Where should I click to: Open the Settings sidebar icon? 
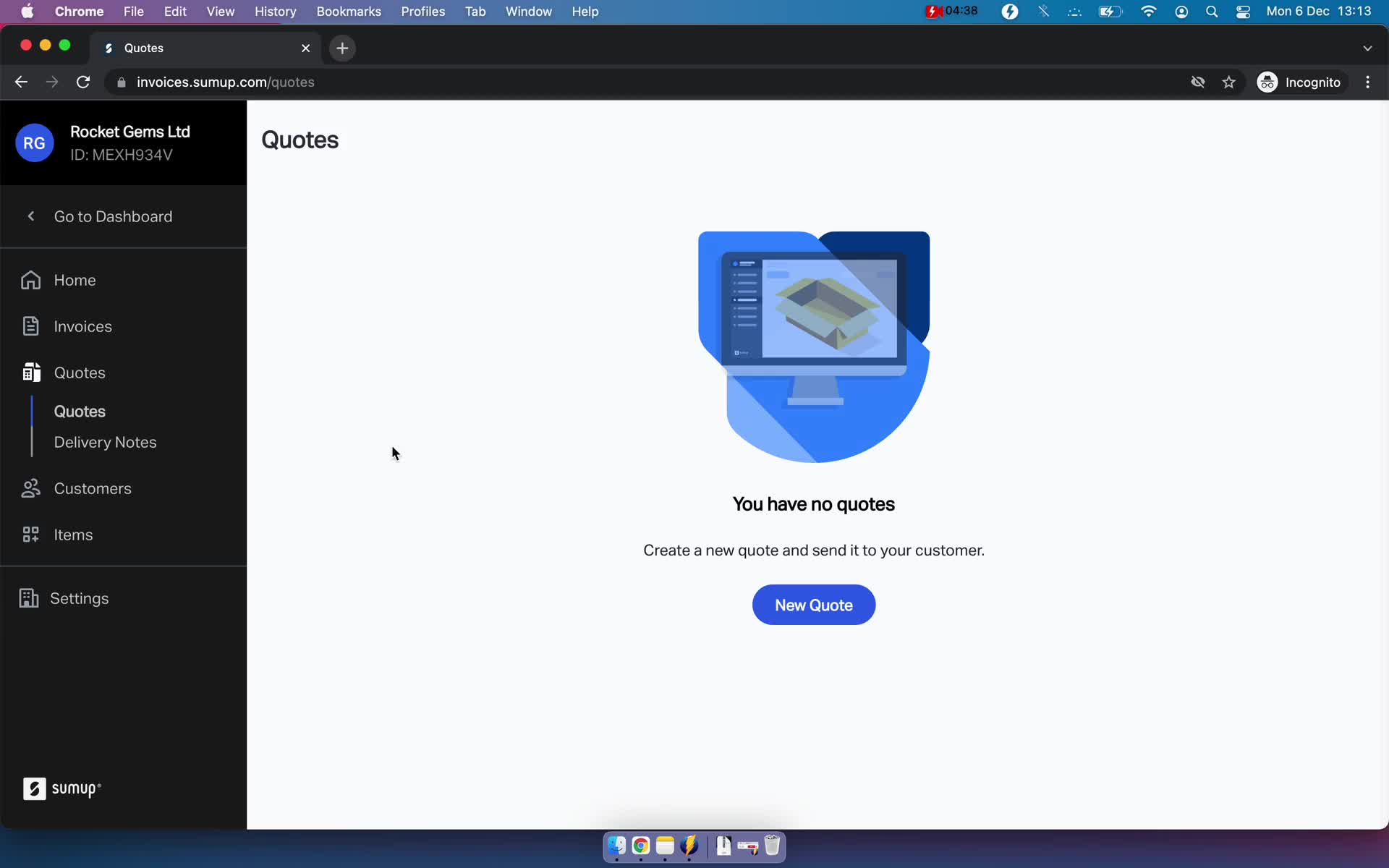[29, 598]
